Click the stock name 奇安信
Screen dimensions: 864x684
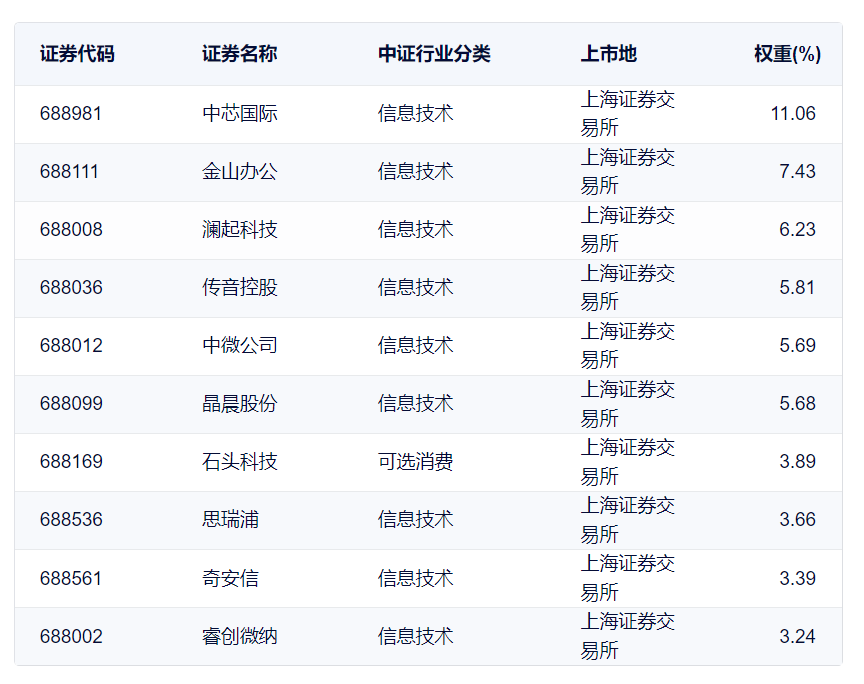[x=230, y=578]
